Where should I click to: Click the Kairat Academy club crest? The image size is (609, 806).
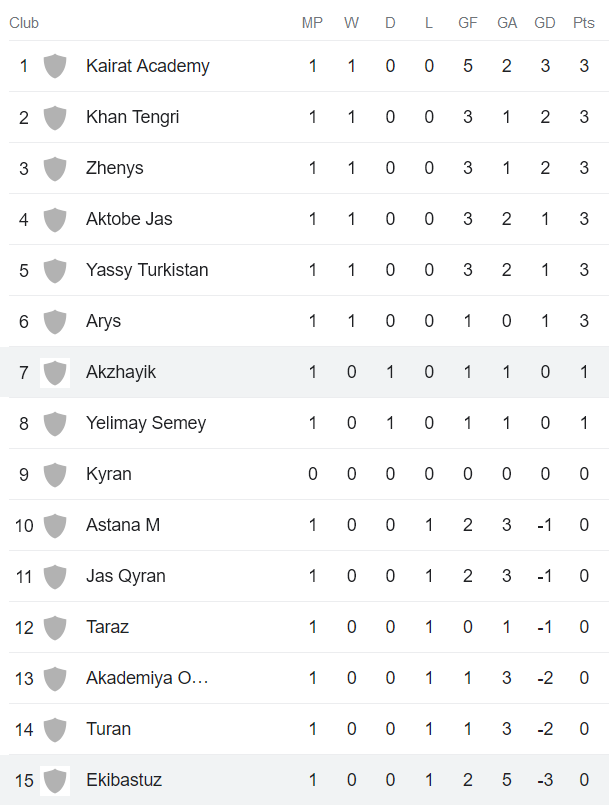(55, 66)
